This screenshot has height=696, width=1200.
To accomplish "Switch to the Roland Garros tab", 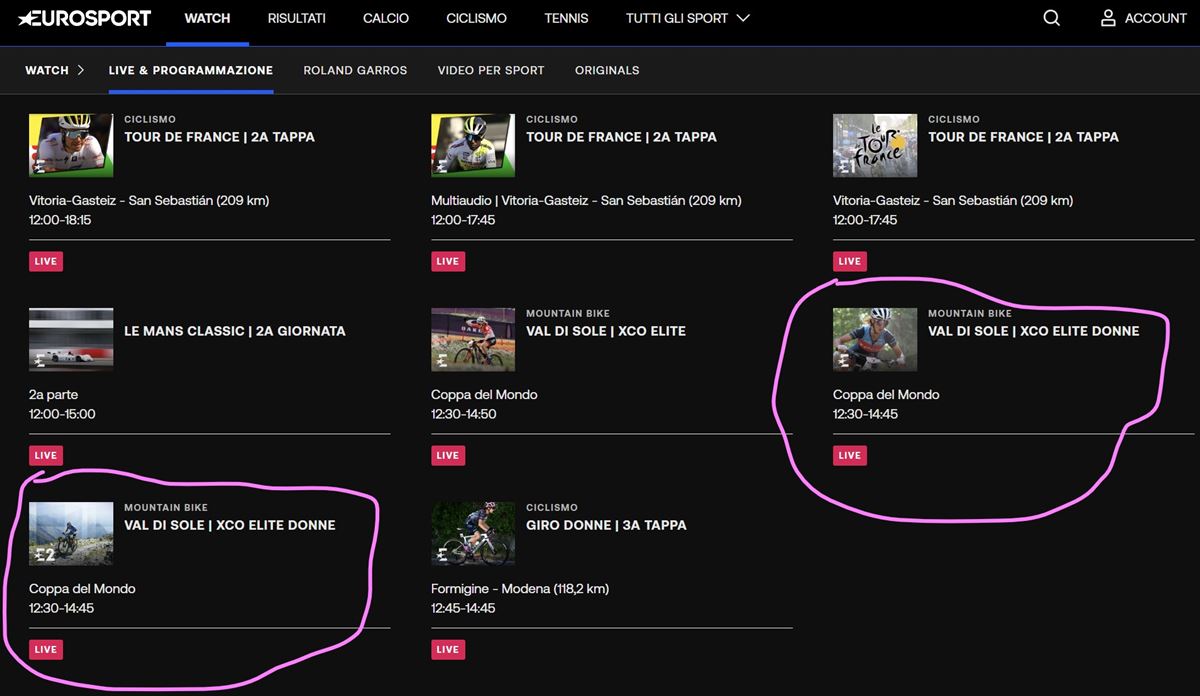I will click(x=355, y=70).
